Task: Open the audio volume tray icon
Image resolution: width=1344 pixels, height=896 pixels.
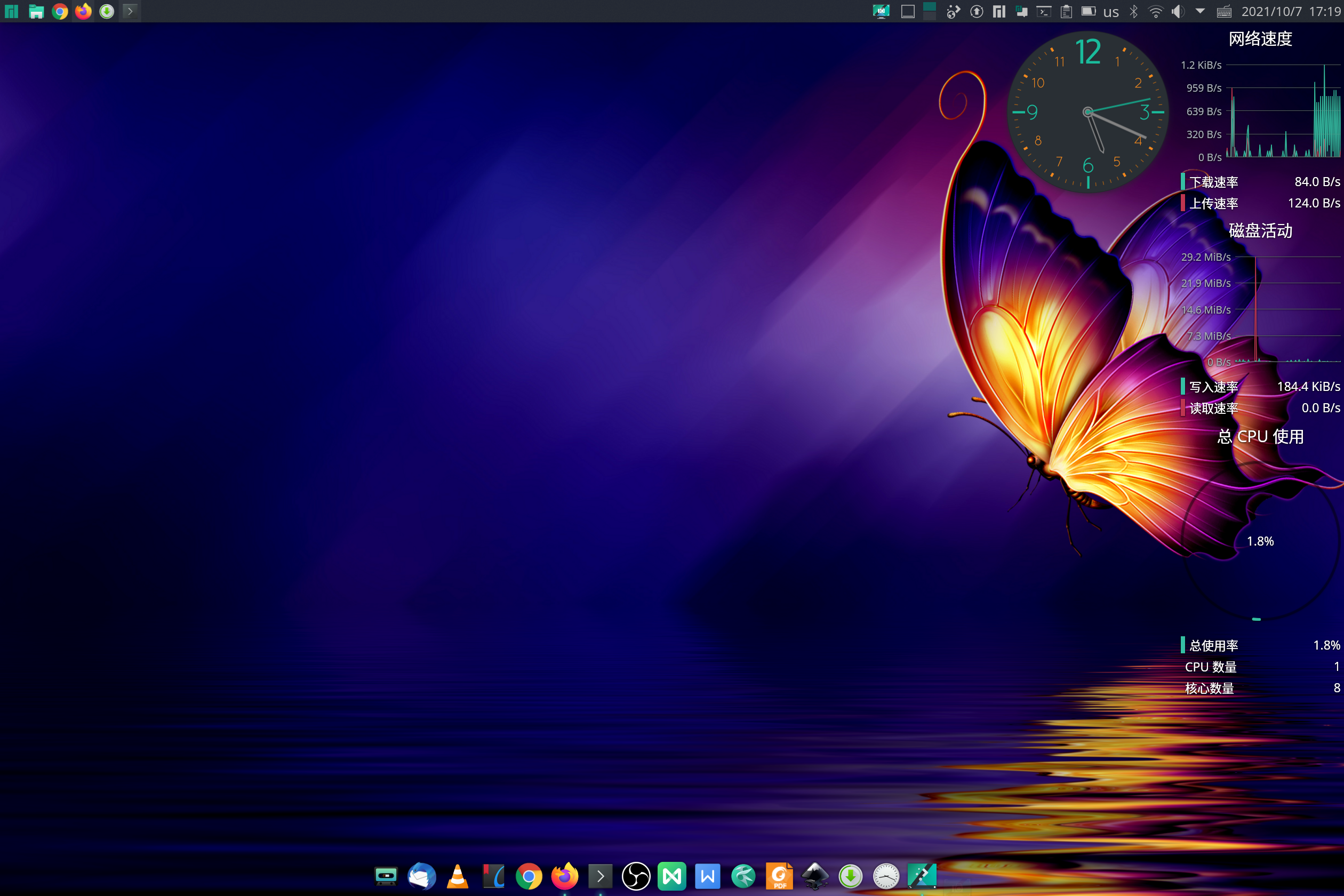Action: coord(1178,11)
